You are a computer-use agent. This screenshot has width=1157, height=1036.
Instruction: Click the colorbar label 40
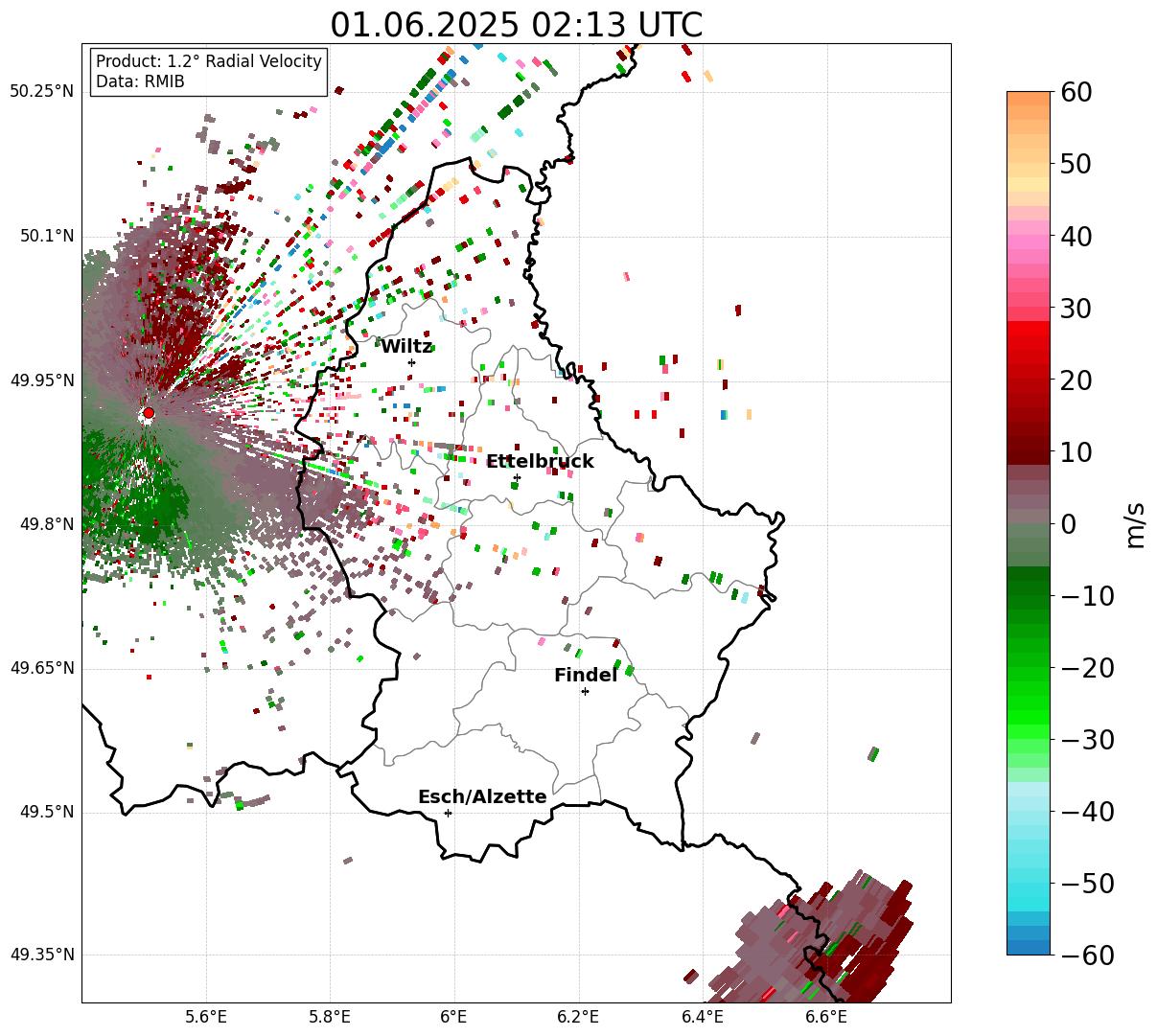(x=1076, y=236)
